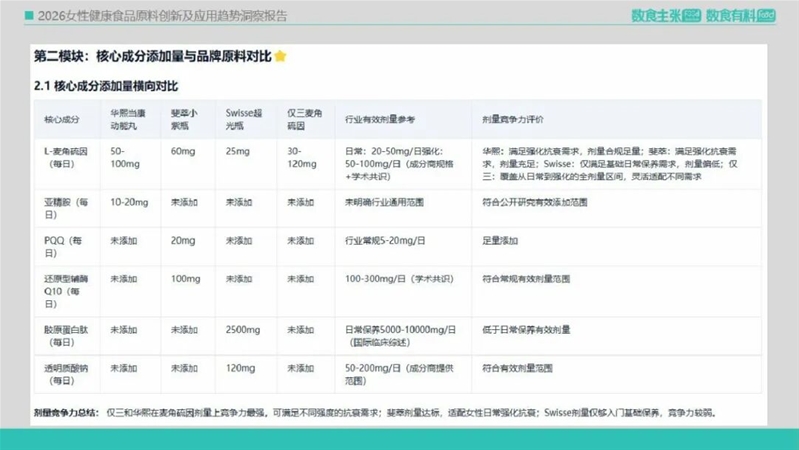Click the 数食有料 logo in the header
Image resolution: width=799 pixels, height=450 pixels.
click(x=740, y=16)
